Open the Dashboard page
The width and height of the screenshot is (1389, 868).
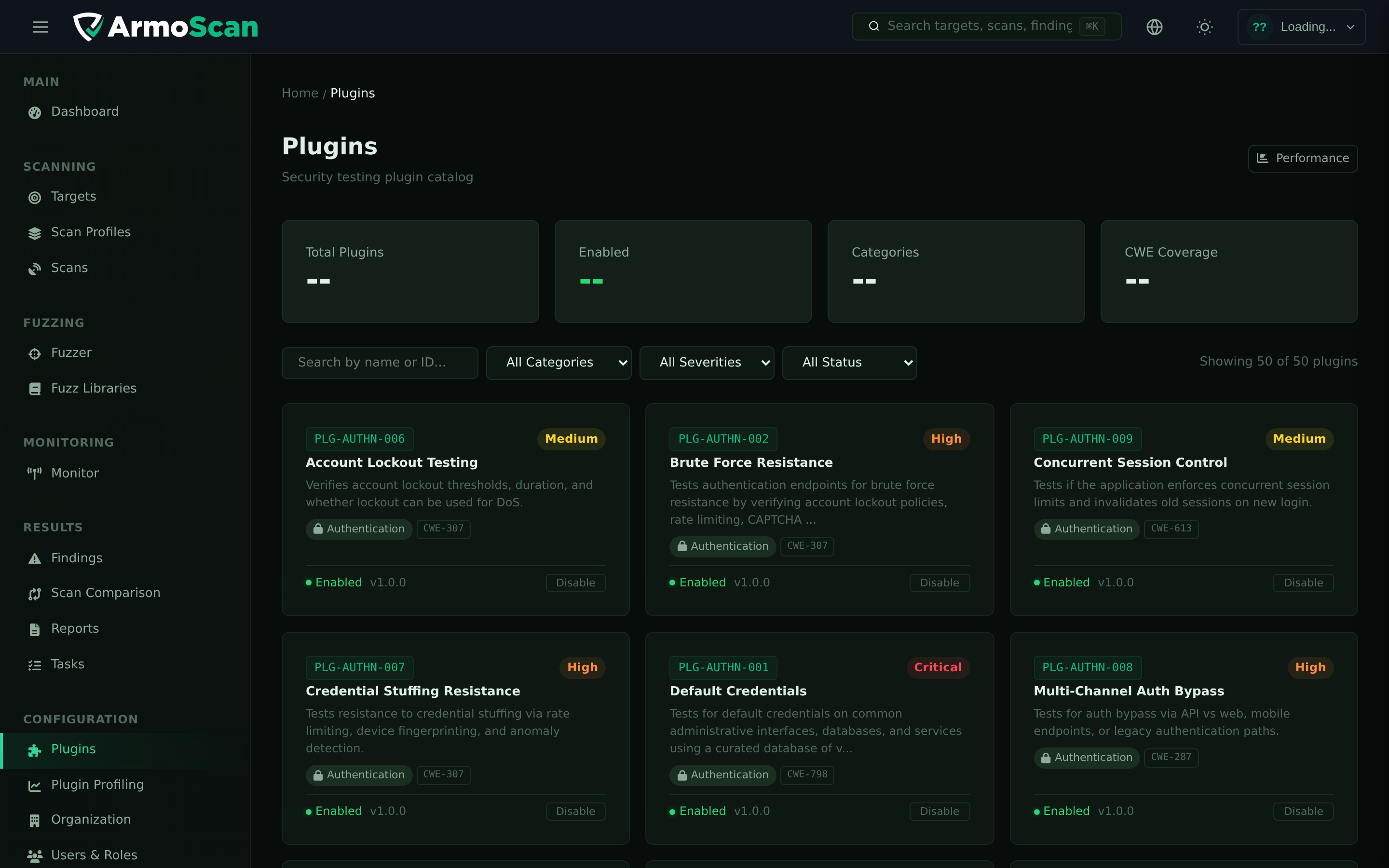click(125, 112)
